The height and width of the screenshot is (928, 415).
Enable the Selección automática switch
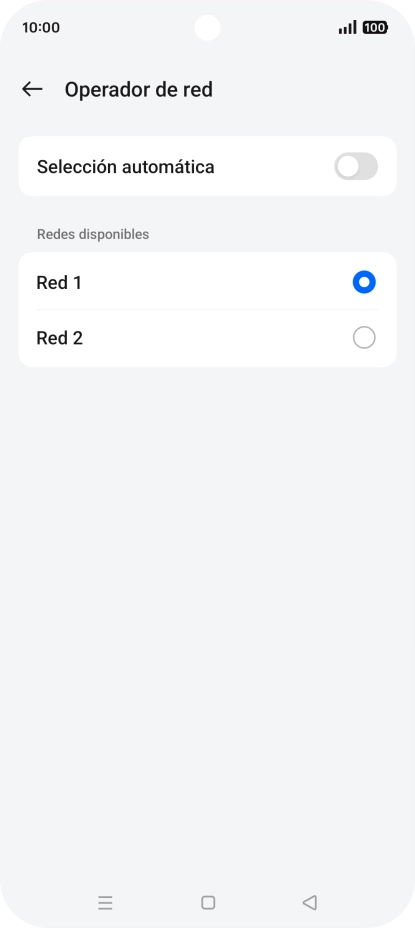click(x=356, y=166)
